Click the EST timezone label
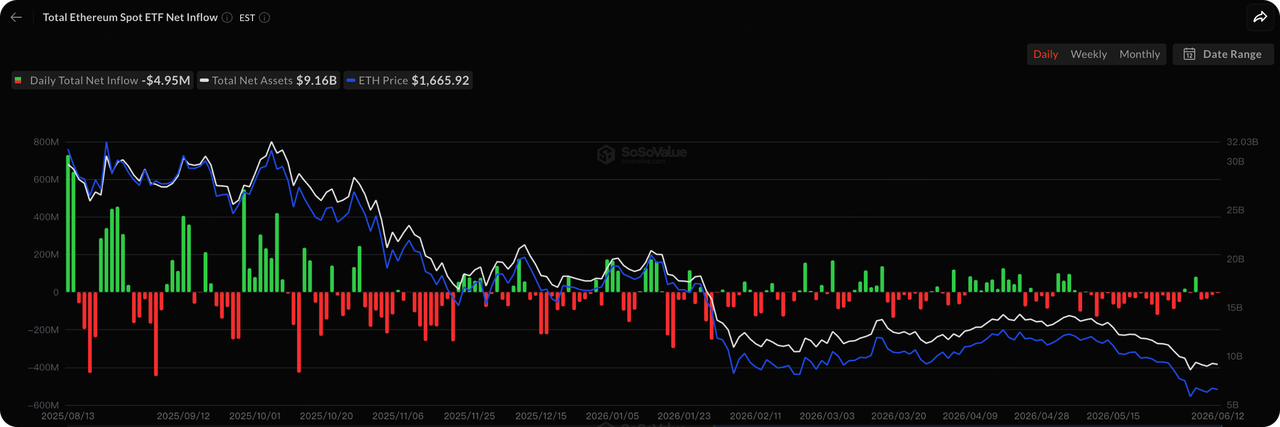 [247, 18]
